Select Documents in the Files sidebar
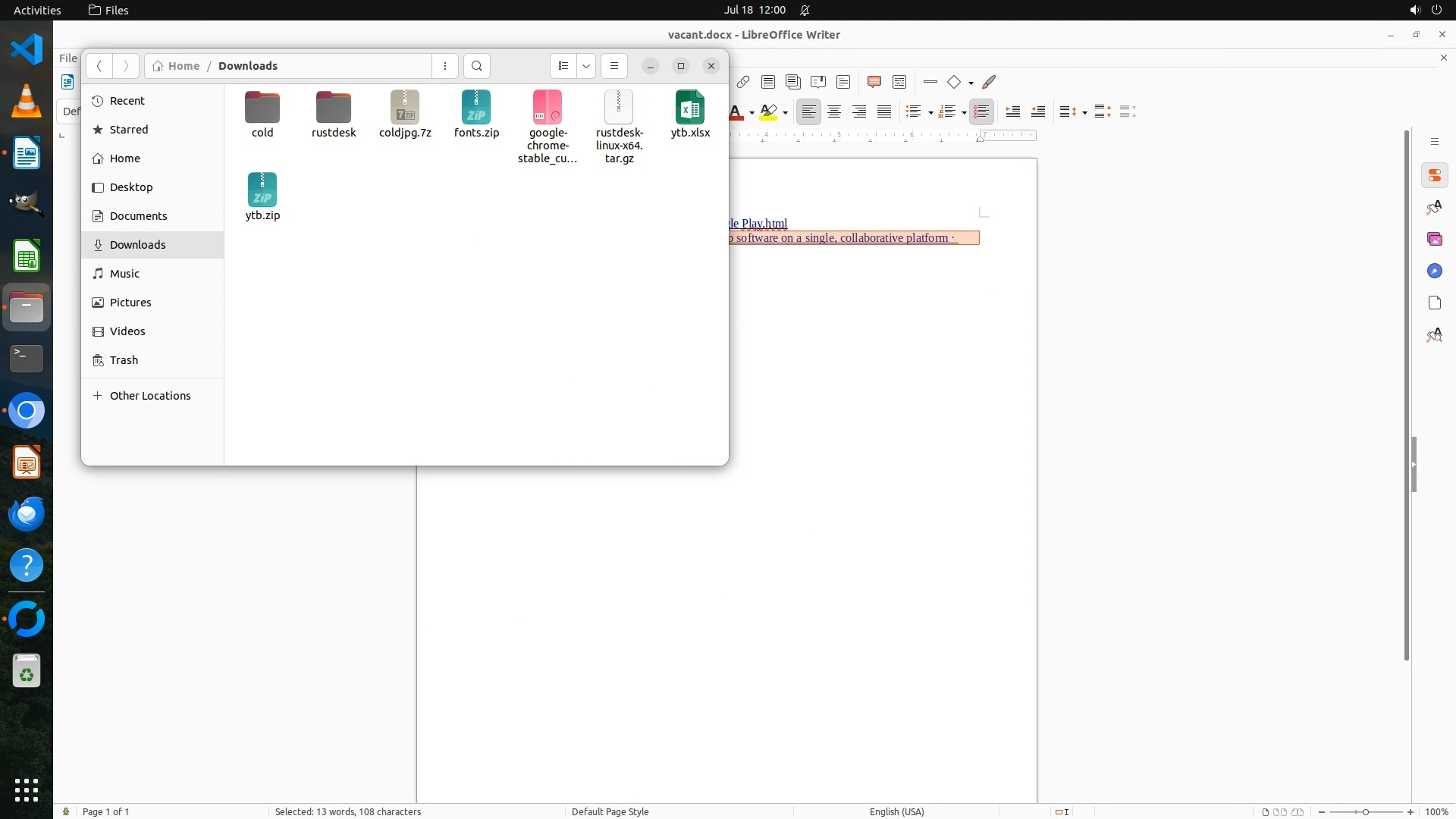Screen dimensions: 1456x819 138,216
